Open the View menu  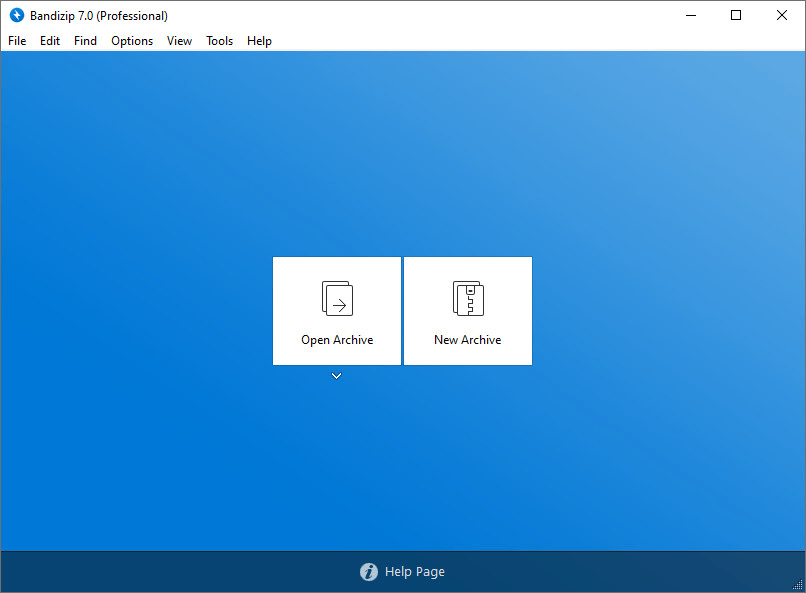(x=179, y=41)
